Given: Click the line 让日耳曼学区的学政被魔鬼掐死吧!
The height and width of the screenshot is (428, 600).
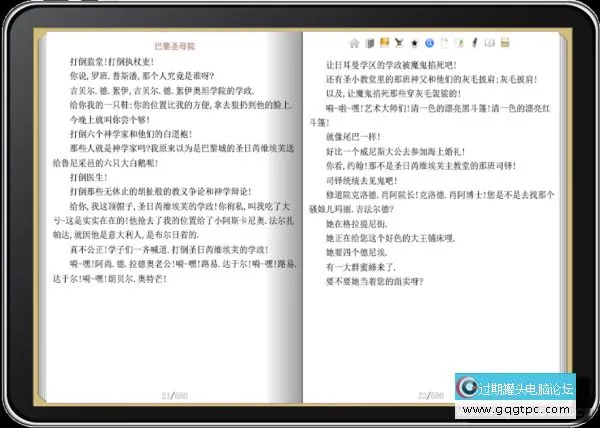Looking at the screenshot, I should pos(391,65).
